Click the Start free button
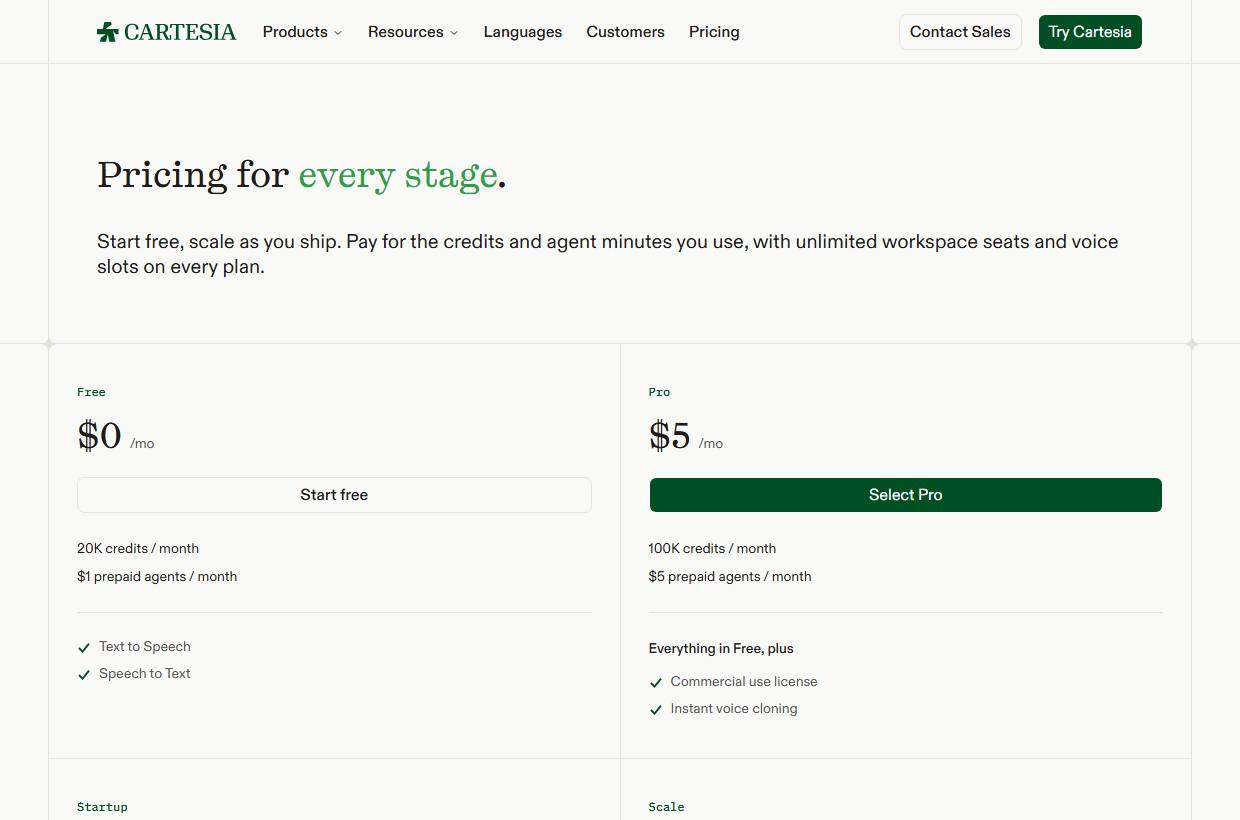The image size is (1240, 820). (334, 495)
